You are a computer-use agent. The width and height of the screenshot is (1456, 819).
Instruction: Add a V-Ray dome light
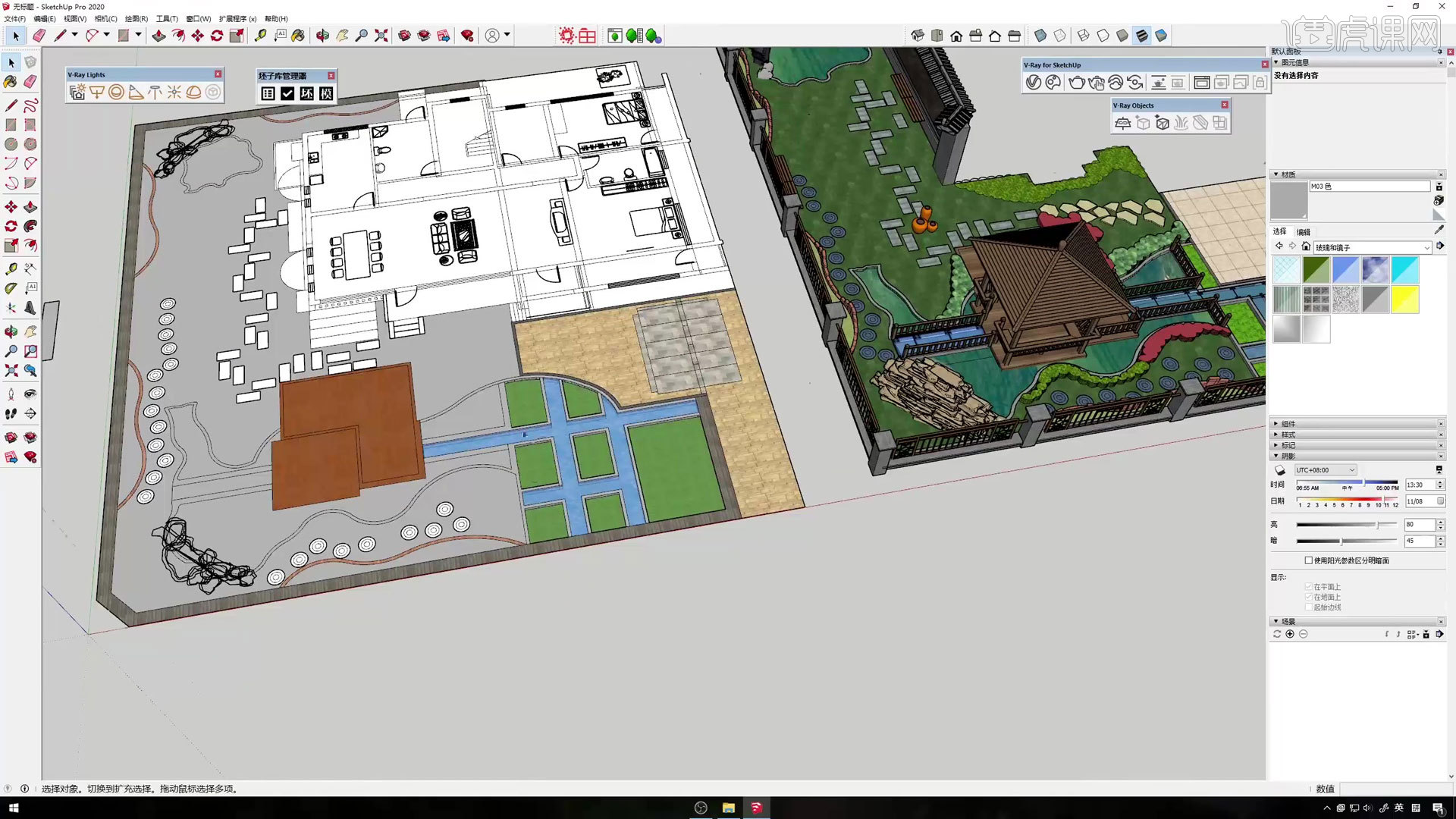click(194, 93)
